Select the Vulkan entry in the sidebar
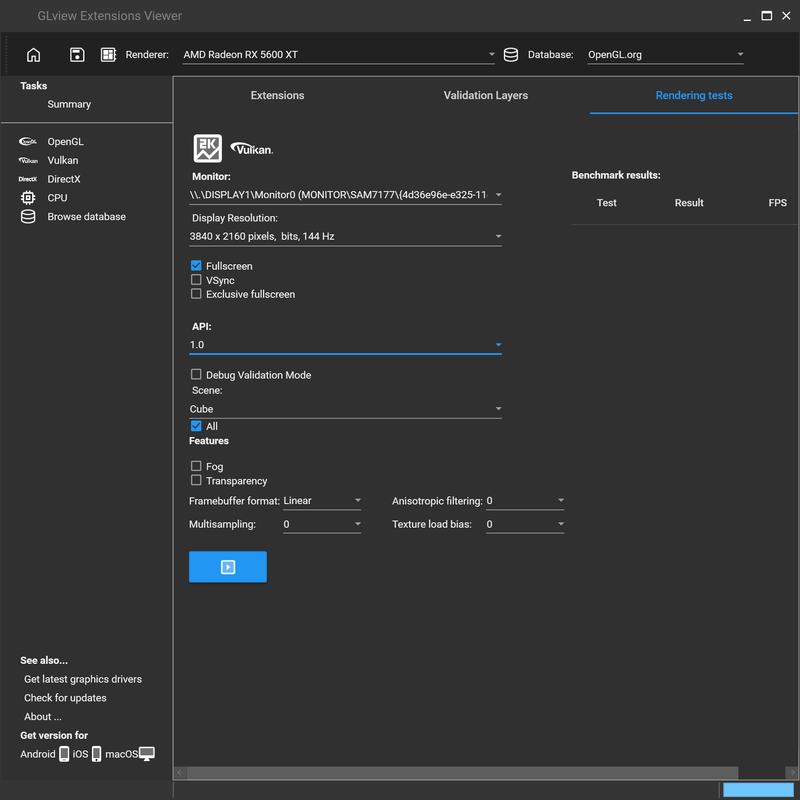Screen dimensions: 800x800 tap(63, 160)
